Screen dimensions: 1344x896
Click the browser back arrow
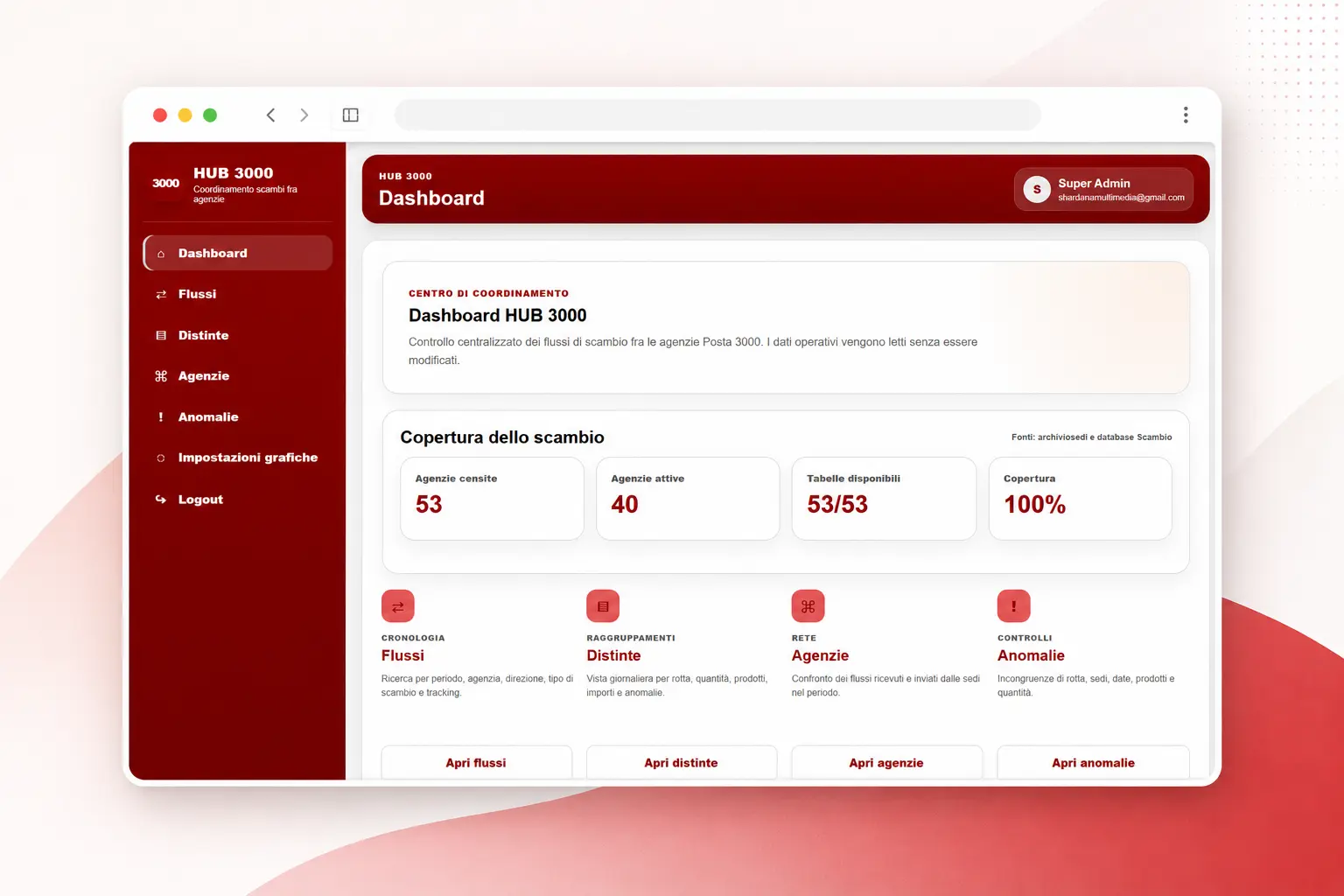[271, 115]
